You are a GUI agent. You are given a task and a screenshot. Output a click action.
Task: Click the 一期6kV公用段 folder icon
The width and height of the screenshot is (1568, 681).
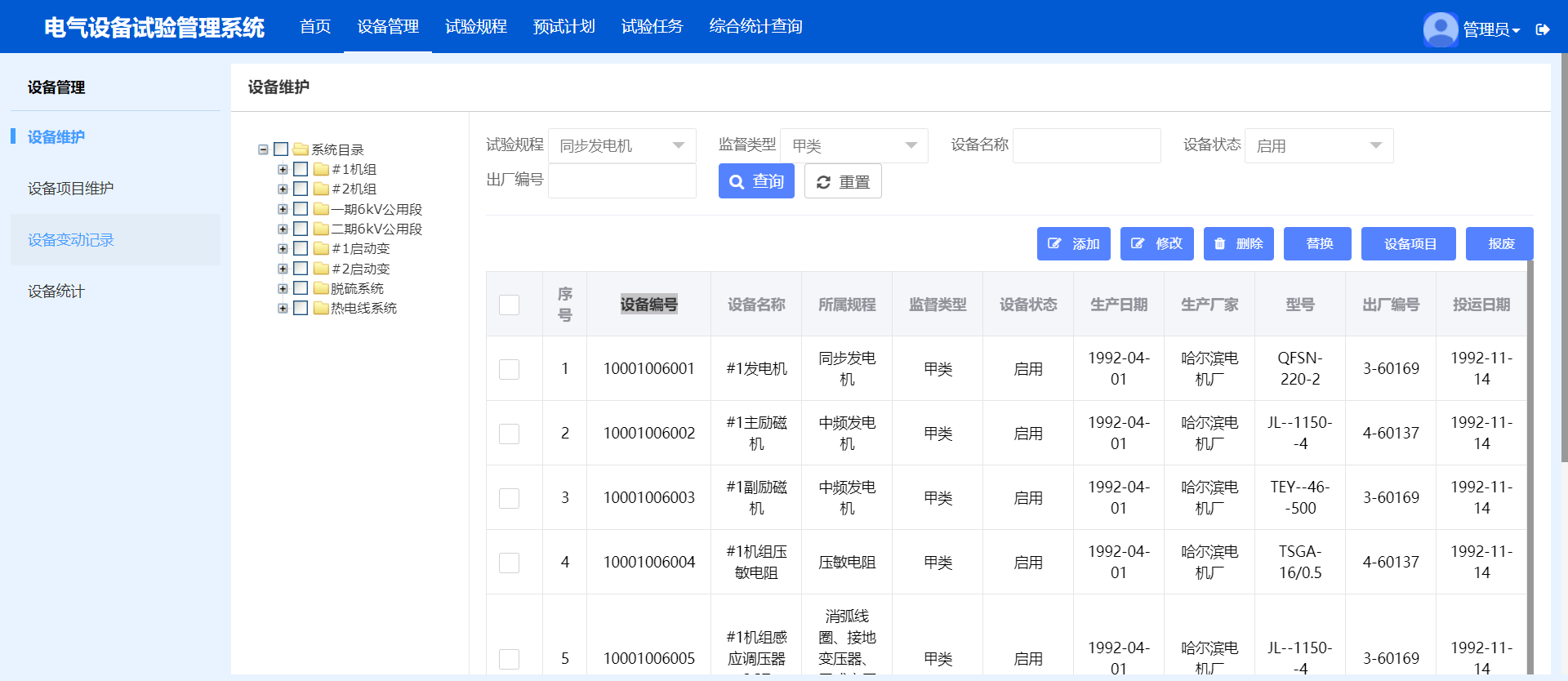(321, 209)
